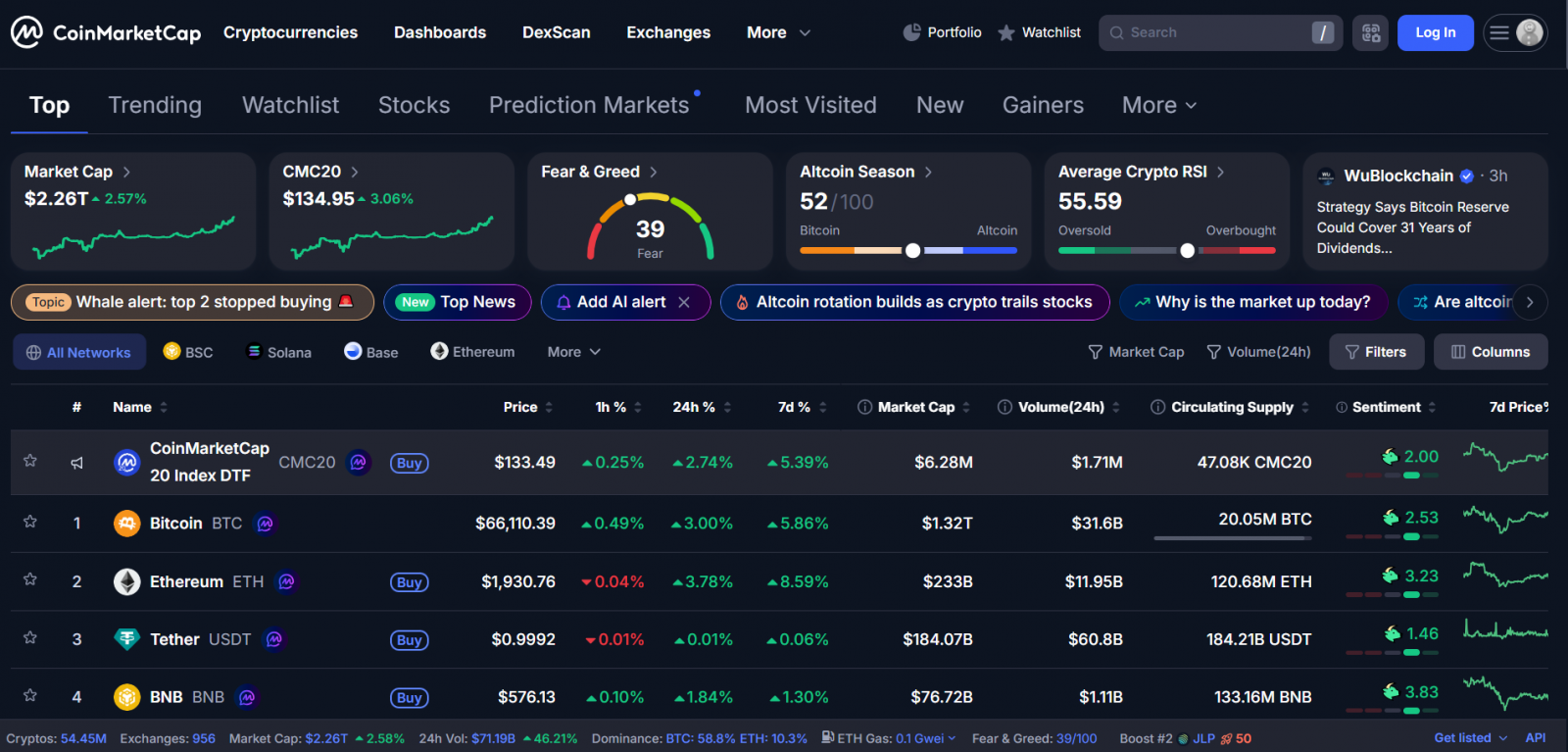Click the CoinMarketCap logo
The height and width of the screenshot is (752, 1568).
coord(106,32)
